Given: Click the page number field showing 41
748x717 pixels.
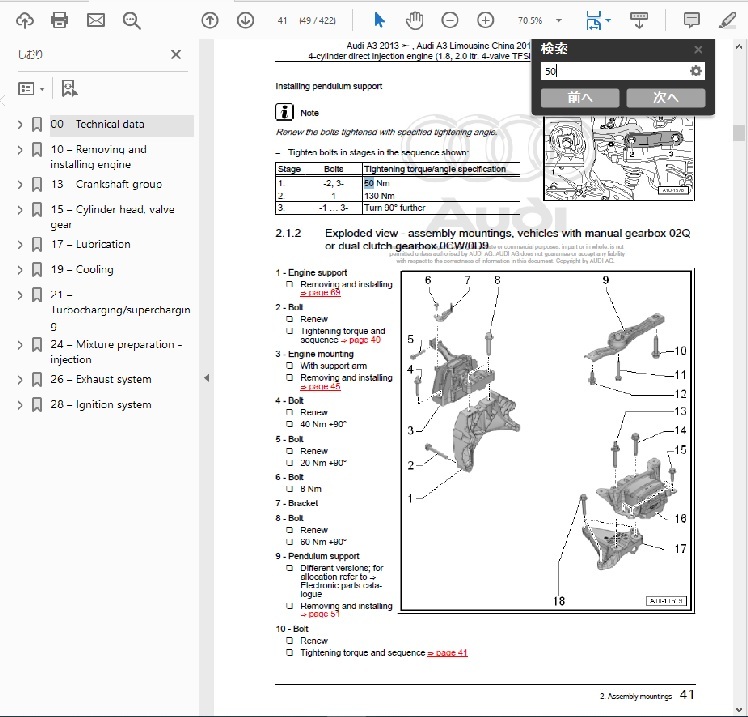Looking at the screenshot, I should click(282, 21).
